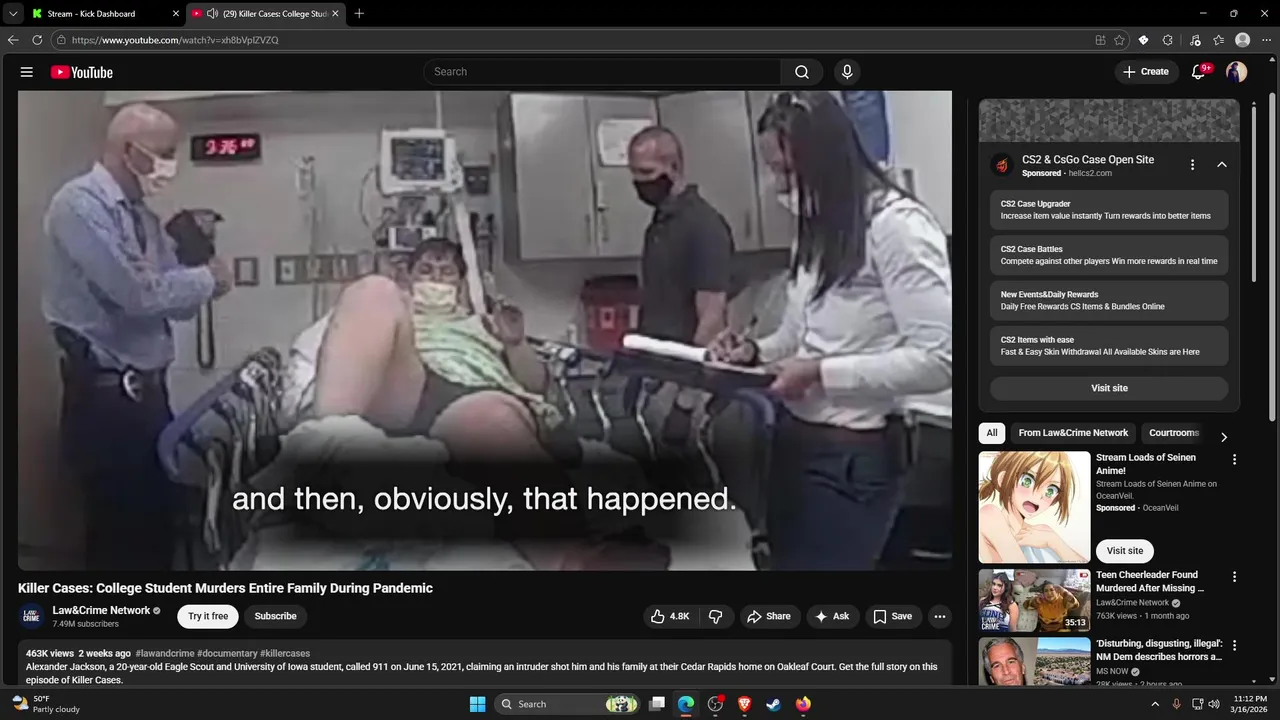Click the tag extension icon in browser toolbar
This screenshot has height=720, width=1280.
(x=1143, y=40)
